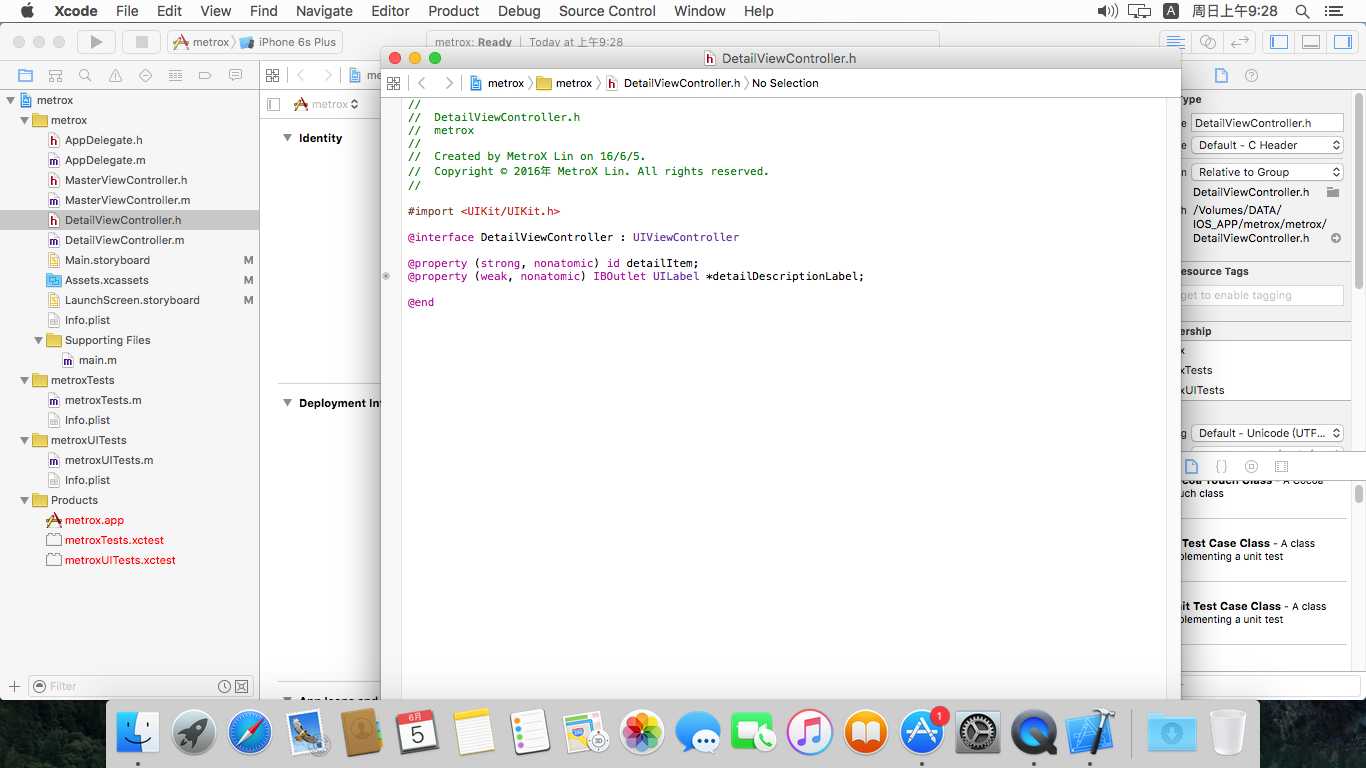Toggle recent files filter in navigator
The image size is (1366, 768).
[x=225, y=686]
